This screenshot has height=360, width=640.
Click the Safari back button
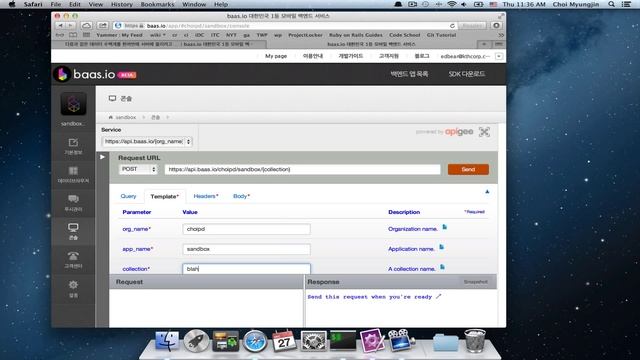point(60,25)
